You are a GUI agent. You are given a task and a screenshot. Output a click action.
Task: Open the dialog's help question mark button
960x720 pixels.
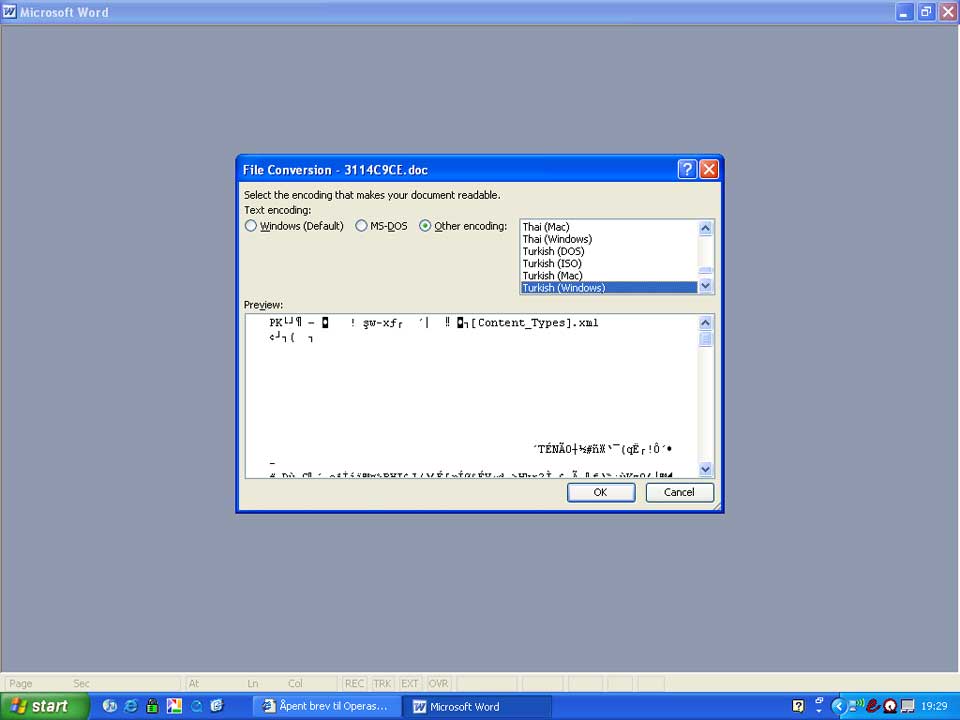(x=687, y=169)
